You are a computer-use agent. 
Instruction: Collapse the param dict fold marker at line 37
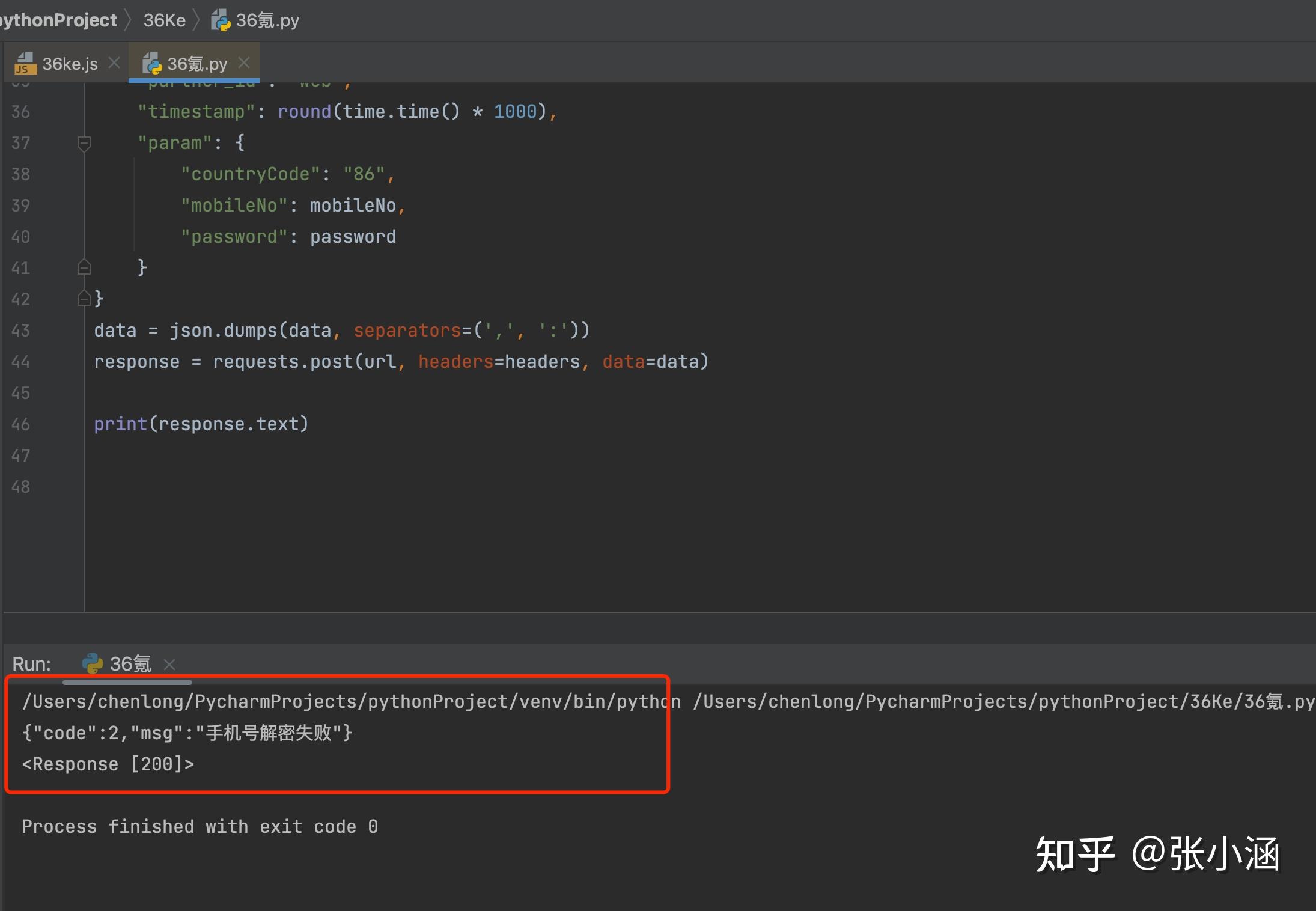[84, 143]
